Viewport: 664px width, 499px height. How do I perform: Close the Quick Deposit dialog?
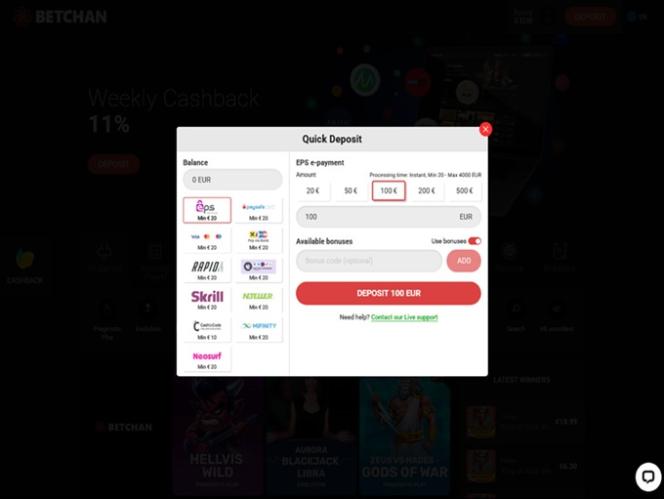tap(485, 129)
